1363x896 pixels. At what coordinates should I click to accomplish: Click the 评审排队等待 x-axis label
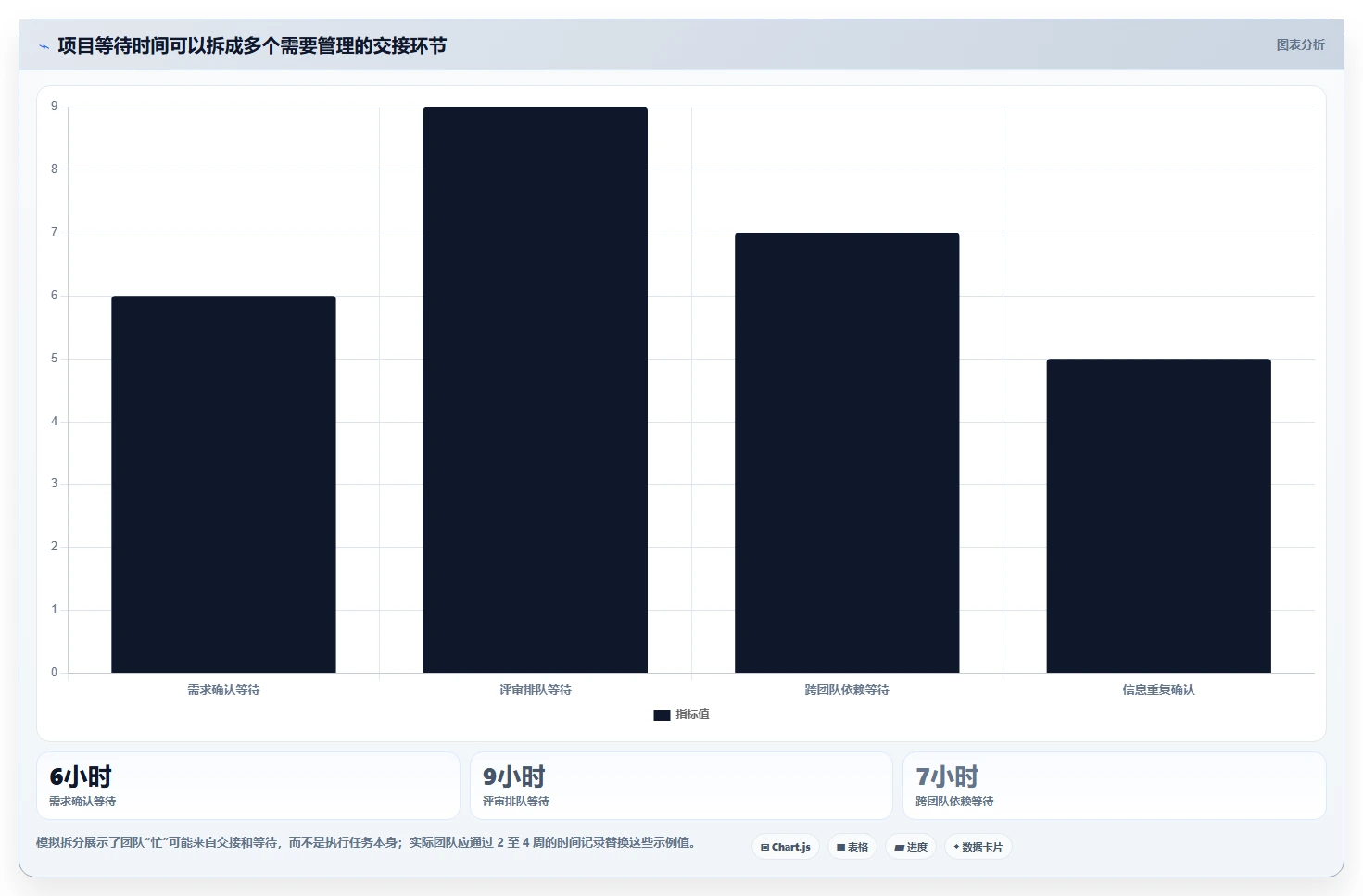[536, 689]
